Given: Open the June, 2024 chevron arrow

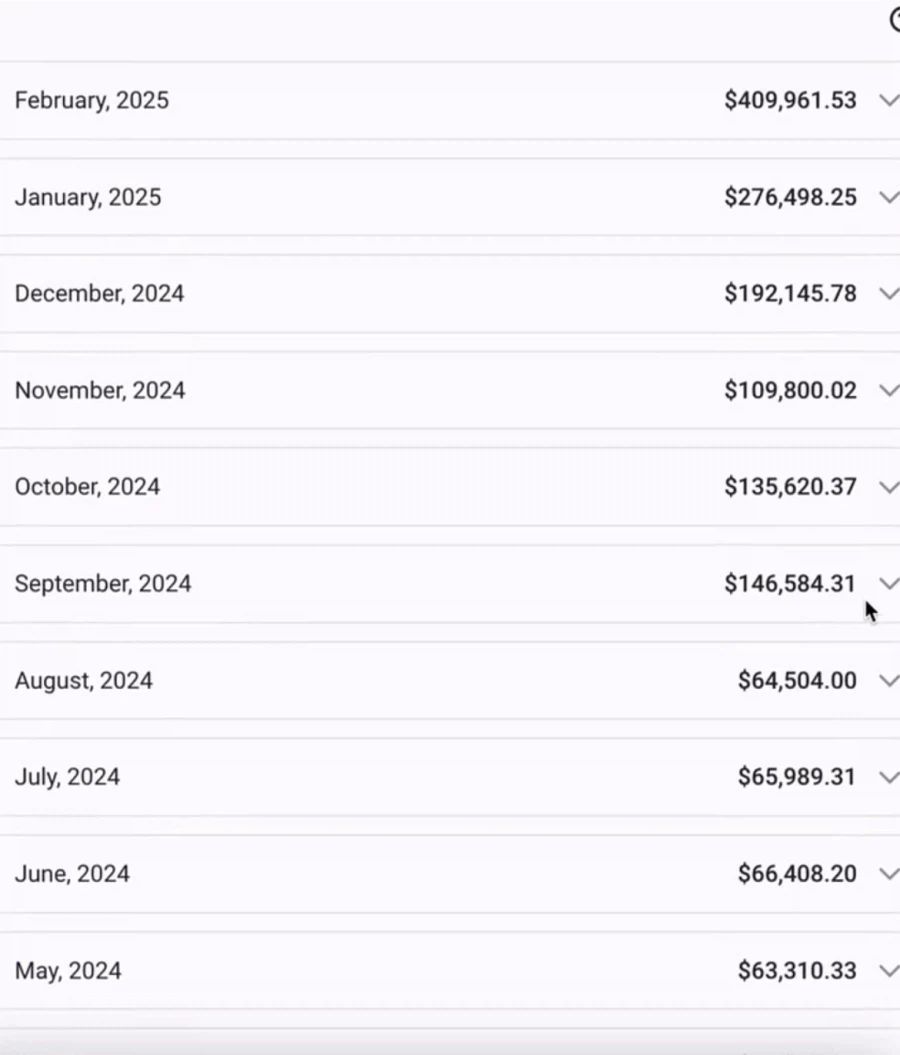Looking at the screenshot, I should [x=888, y=873].
